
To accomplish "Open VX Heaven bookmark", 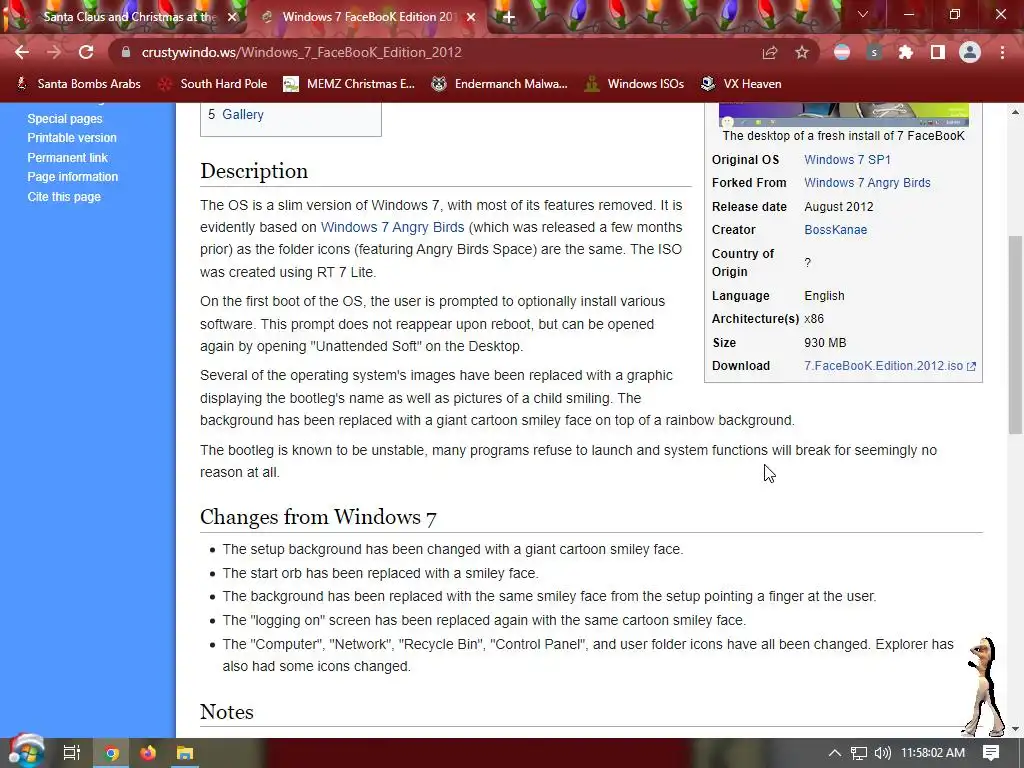I will tap(741, 84).
